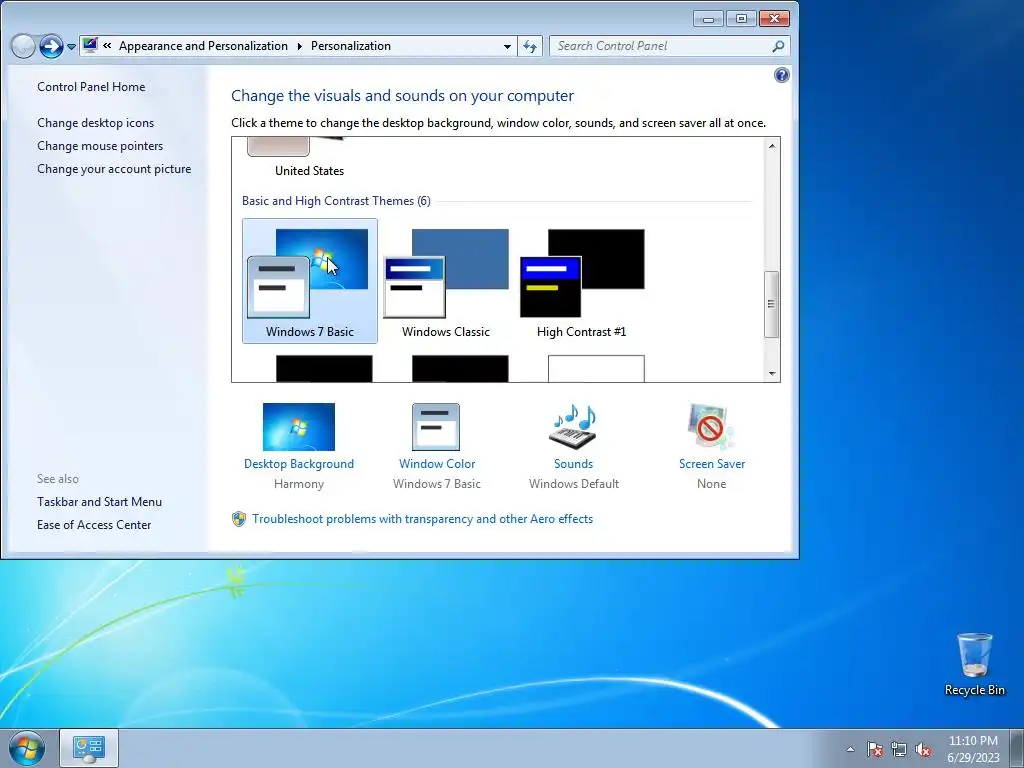1024x768 pixels.
Task: Click the Refresh button in address bar
Action: pos(530,46)
